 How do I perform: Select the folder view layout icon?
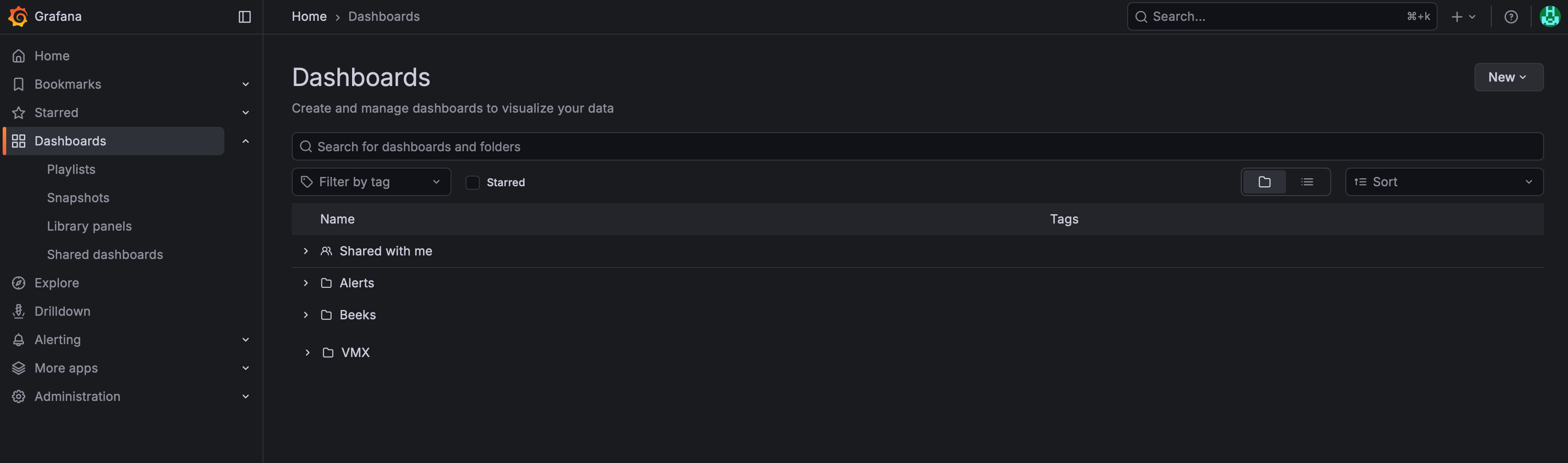(1264, 181)
